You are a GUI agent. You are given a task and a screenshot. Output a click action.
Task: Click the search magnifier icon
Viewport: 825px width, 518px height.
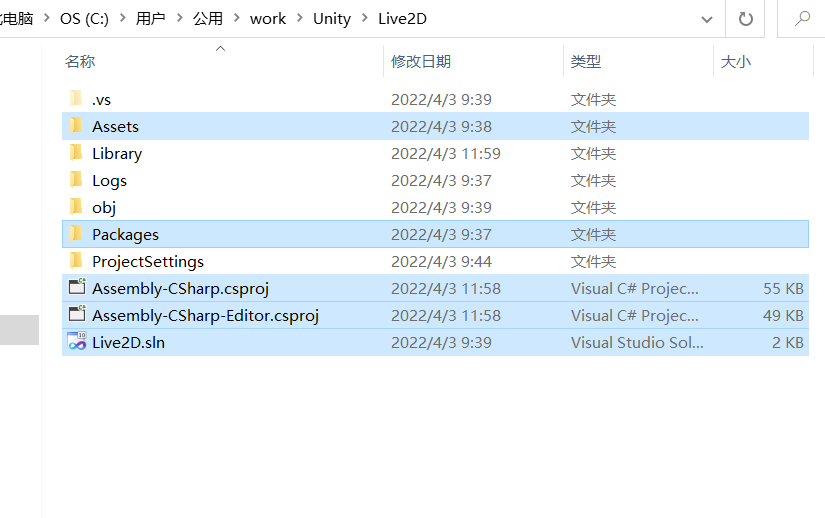coord(802,18)
